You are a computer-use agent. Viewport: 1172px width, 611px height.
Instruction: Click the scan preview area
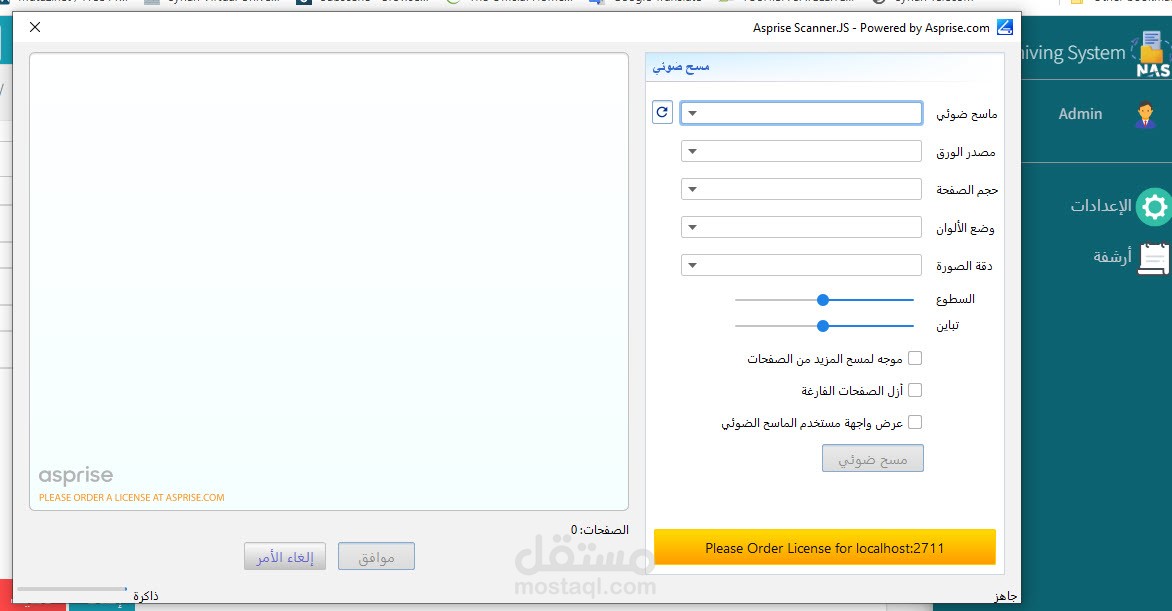pos(329,281)
